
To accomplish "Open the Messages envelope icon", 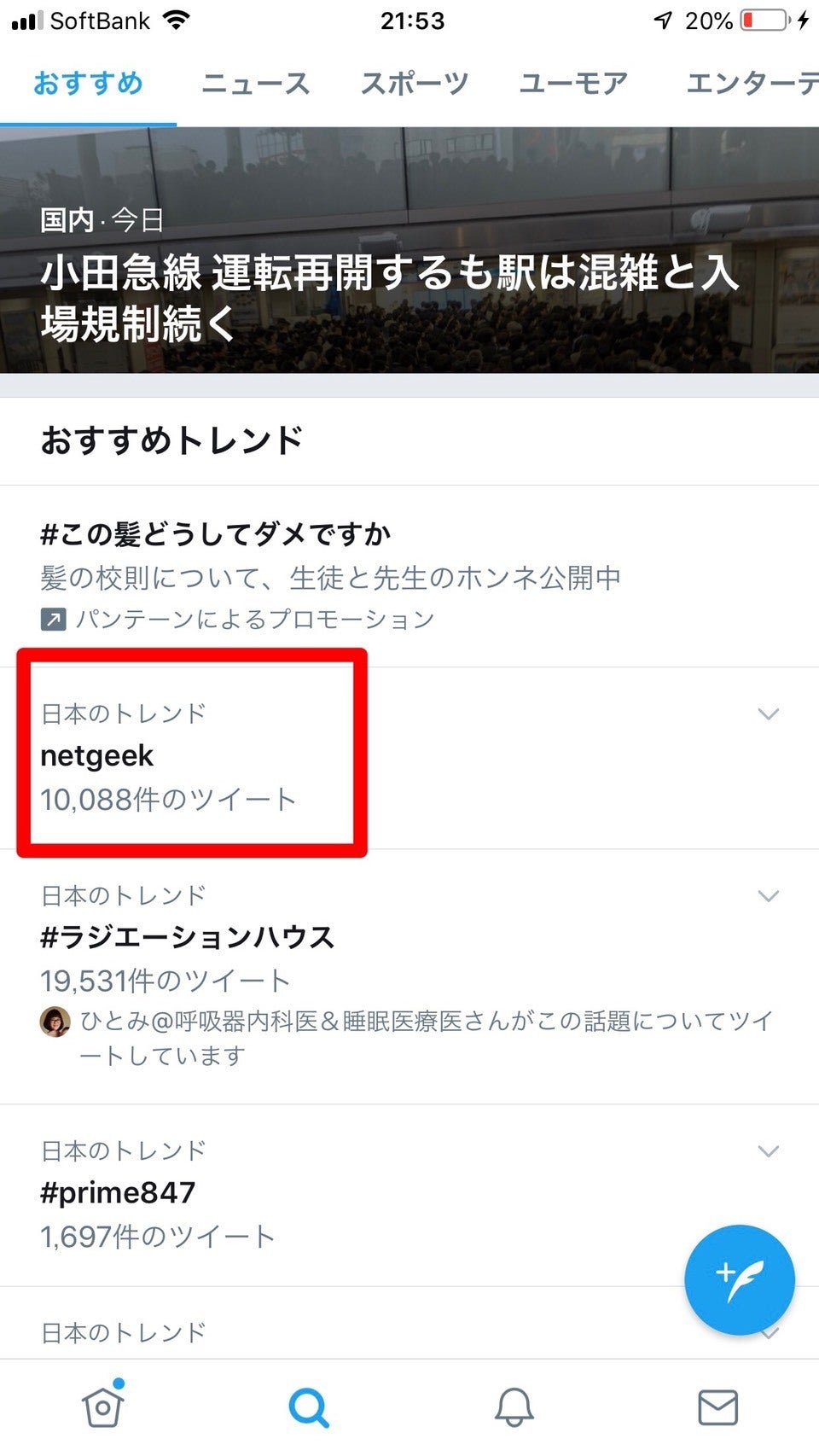I will (717, 1406).
